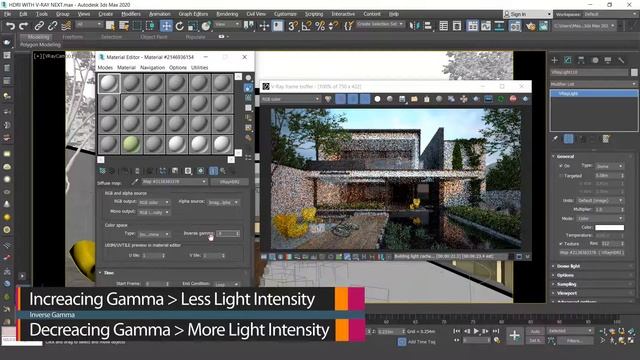The height and width of the screenshot is (360, 640).
Task: Toggle the 3D Snaps button
Action: click(x=293, y=26)
